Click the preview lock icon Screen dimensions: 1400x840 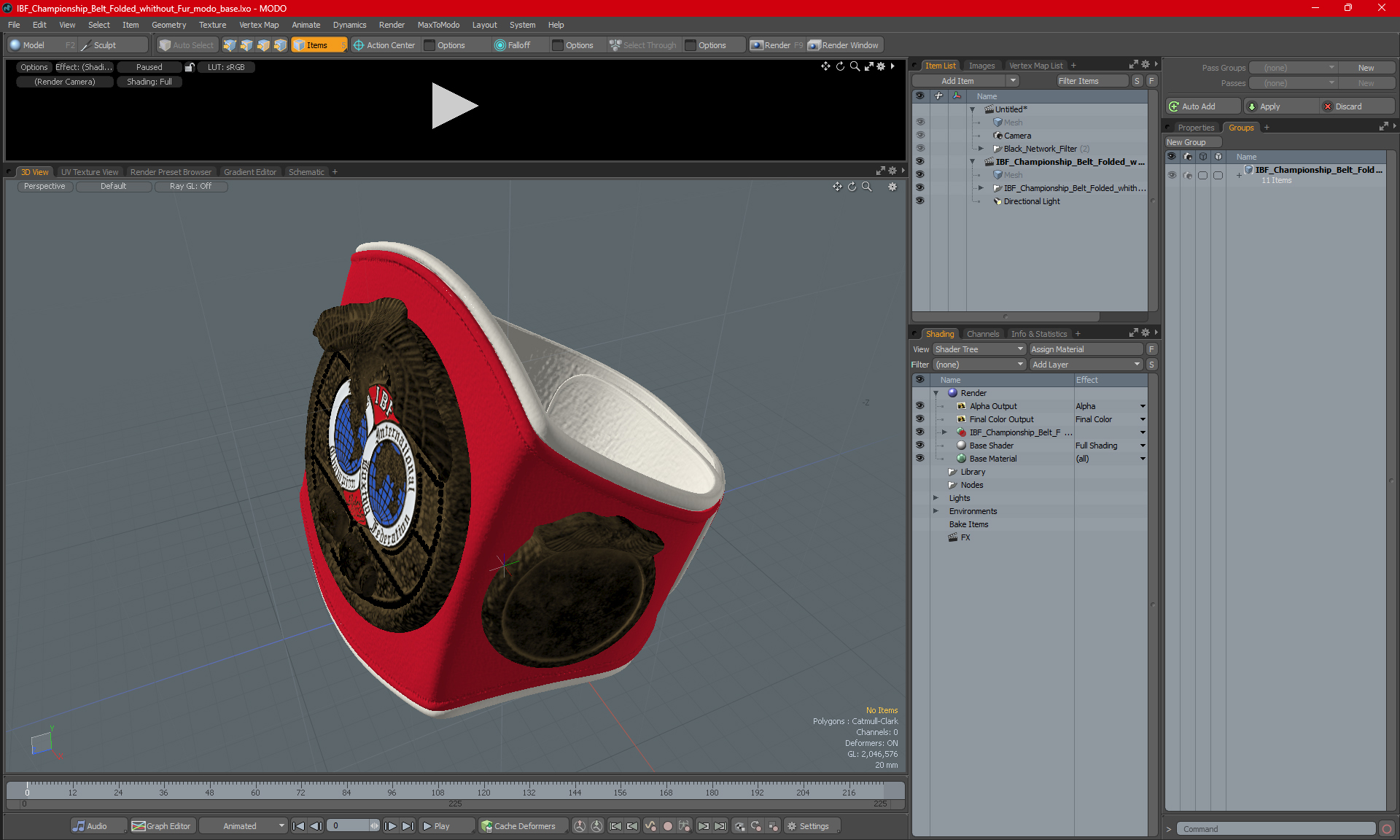pos(190,67)
